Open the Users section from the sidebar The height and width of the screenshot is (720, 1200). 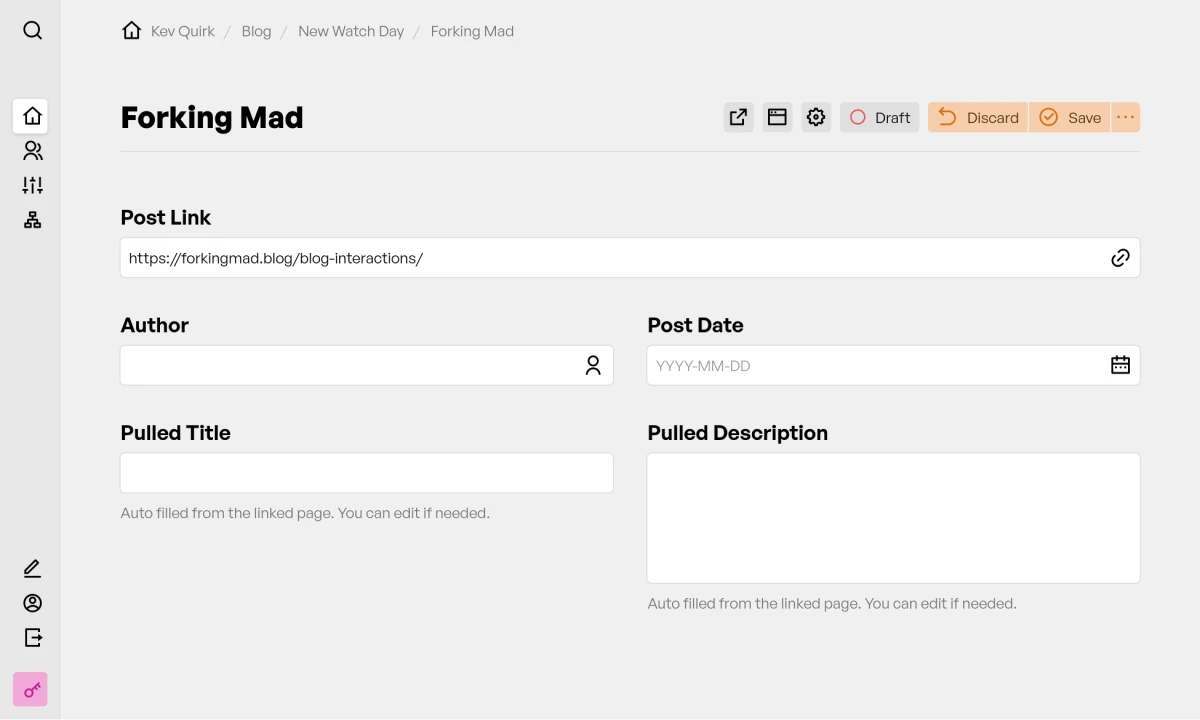coord(32,150)
